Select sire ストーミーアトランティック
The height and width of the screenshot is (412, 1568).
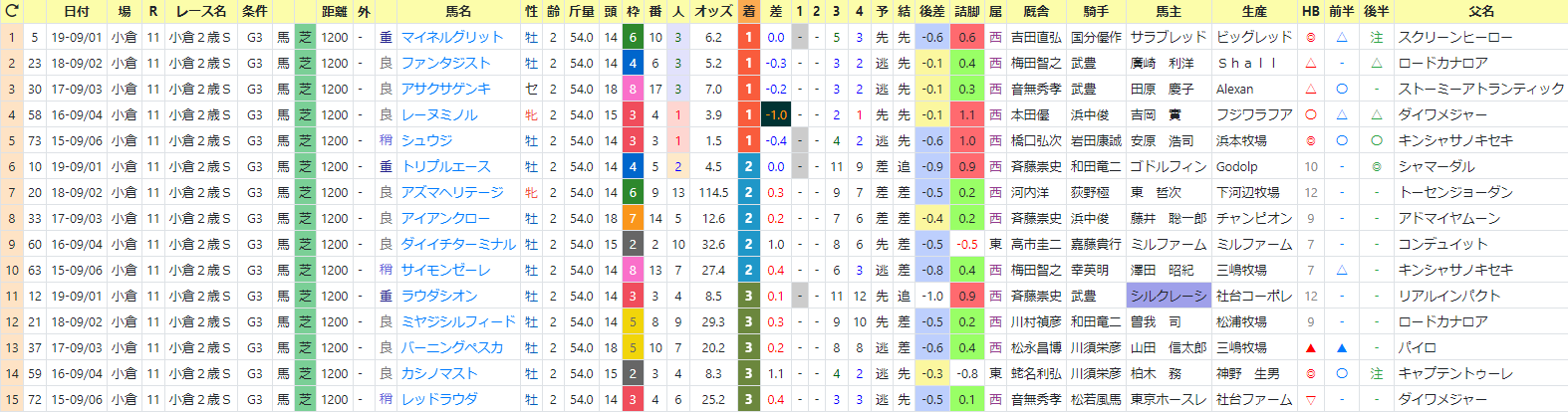(x=1481, y=89)
